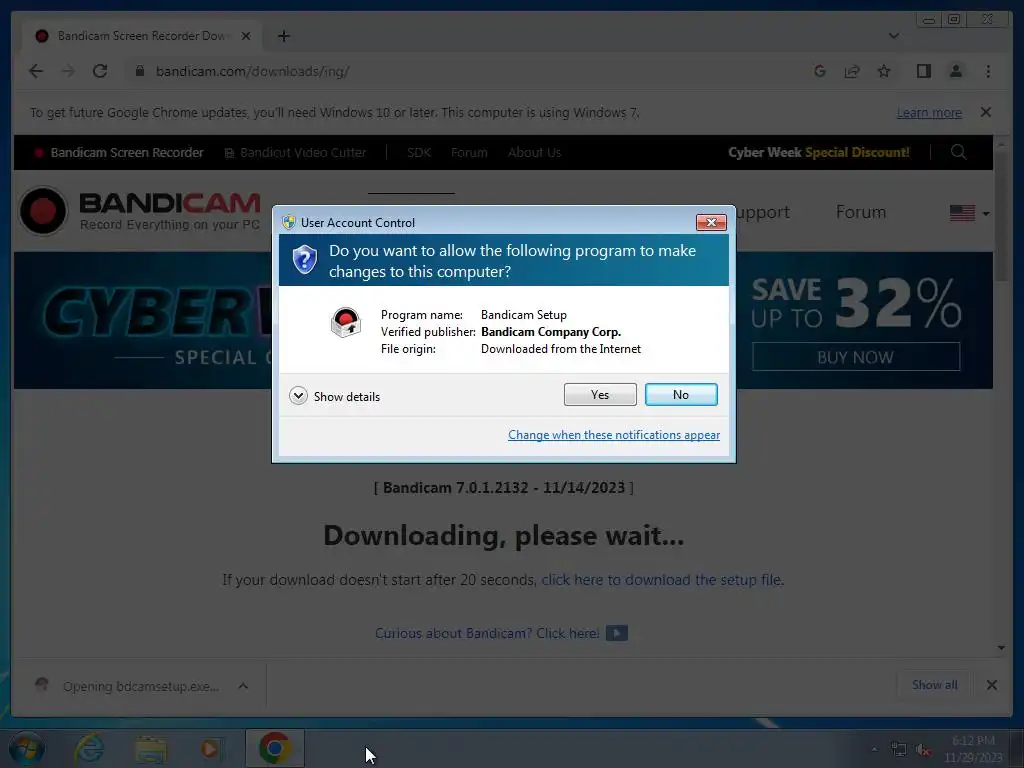Viewport: 1024px width, 768px height.
Task: Open Windows Start menu
Action: 27,749
